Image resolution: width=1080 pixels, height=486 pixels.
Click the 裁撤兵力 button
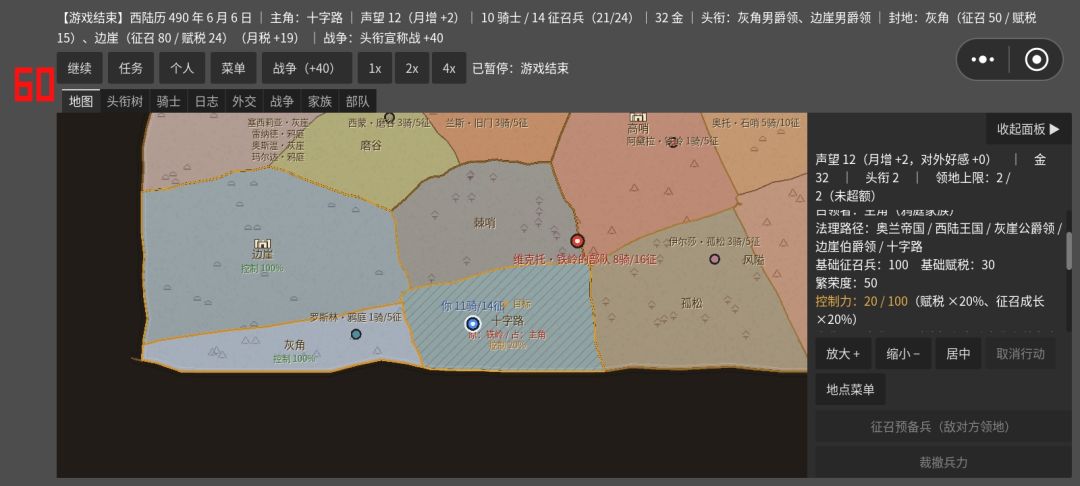coord(943,463)
